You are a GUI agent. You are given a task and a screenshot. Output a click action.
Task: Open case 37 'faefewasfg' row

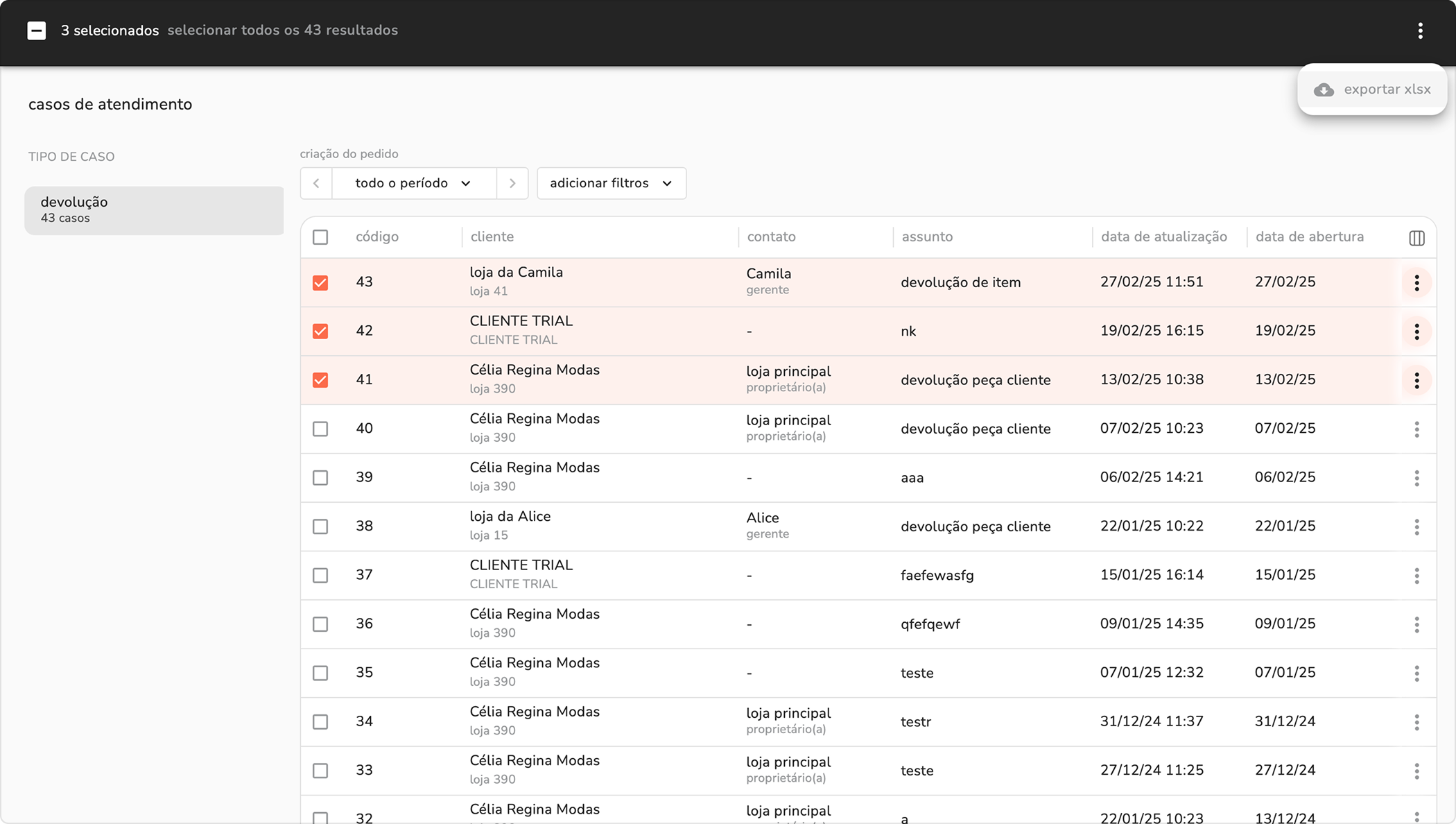937,576
